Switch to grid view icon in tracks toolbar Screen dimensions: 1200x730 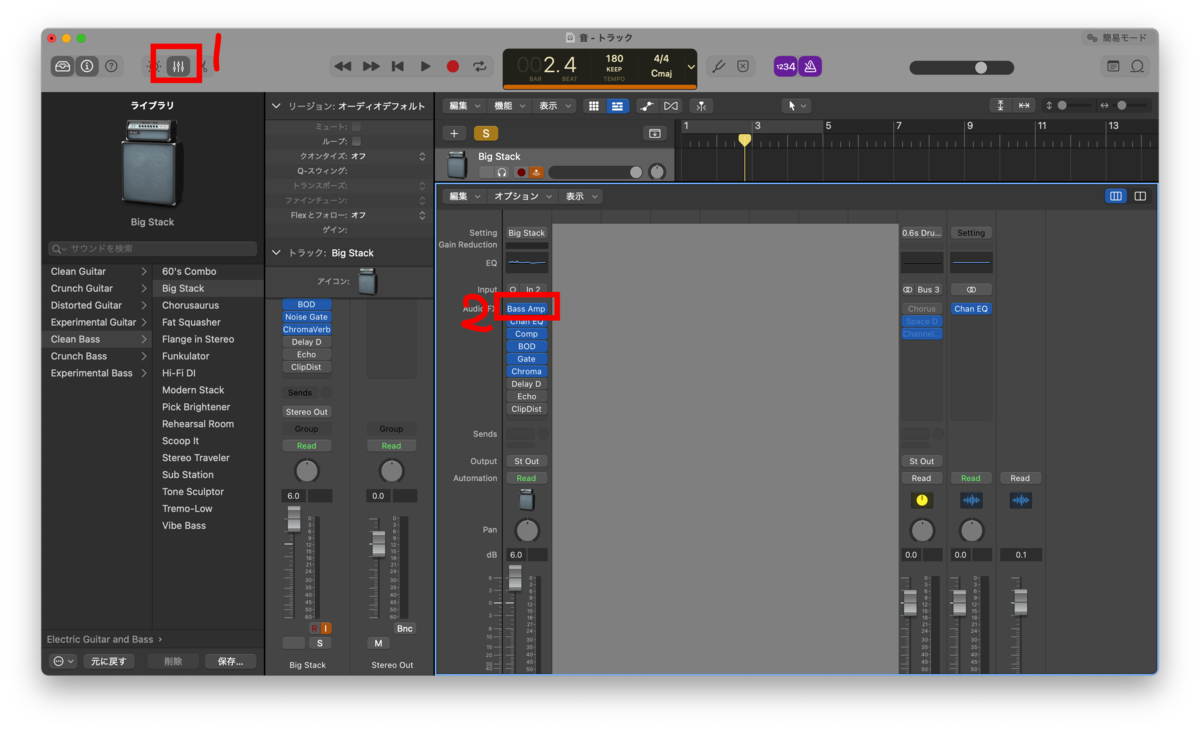coord(594,106)
